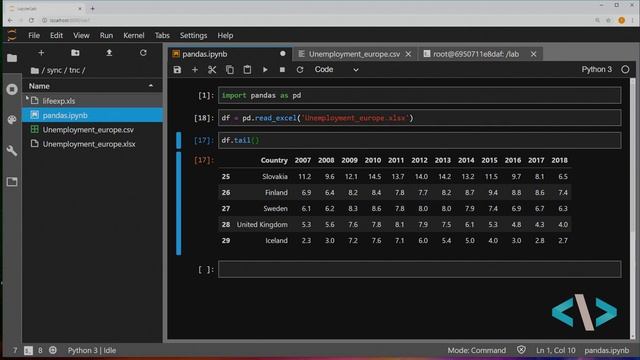Restart the kernel
Image resolution: width=640 pixels, height=360 pixels.
point(300,70)
